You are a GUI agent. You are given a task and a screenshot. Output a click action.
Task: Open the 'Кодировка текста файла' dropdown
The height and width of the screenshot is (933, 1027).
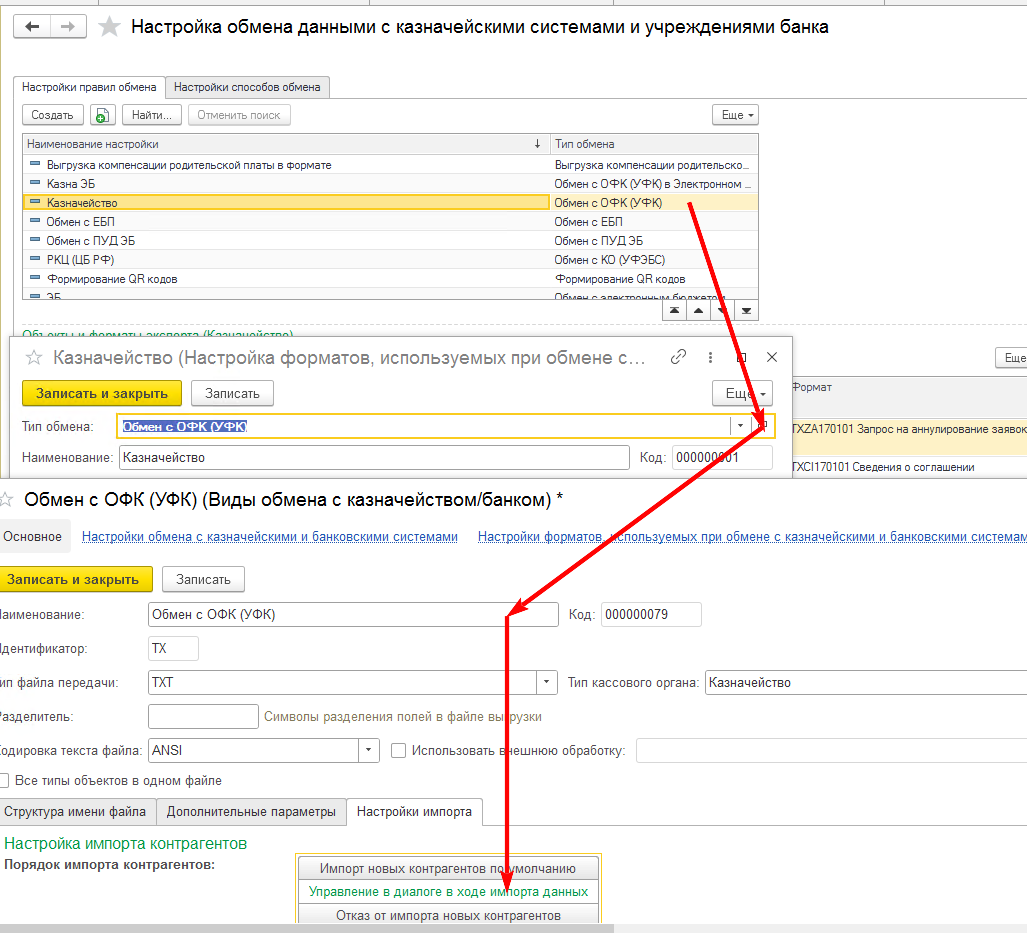[369, 750]
